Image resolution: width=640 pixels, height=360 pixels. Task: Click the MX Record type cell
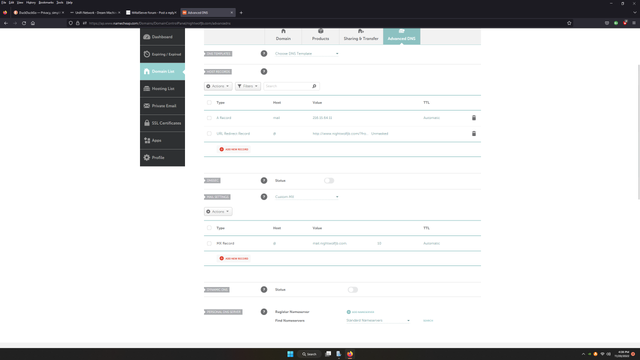(225, 243)
